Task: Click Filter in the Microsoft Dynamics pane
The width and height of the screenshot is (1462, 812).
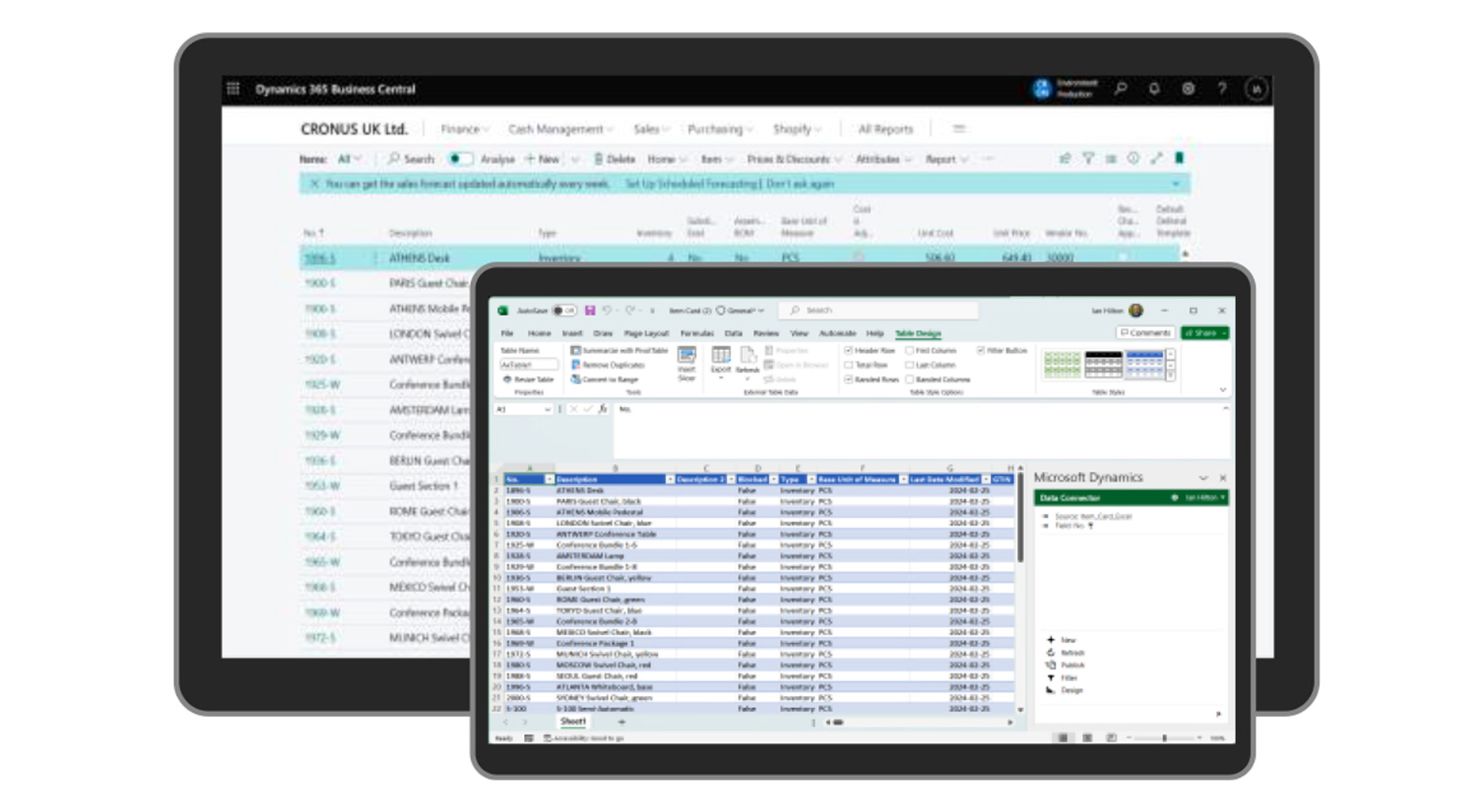Action: [1062, 678]
